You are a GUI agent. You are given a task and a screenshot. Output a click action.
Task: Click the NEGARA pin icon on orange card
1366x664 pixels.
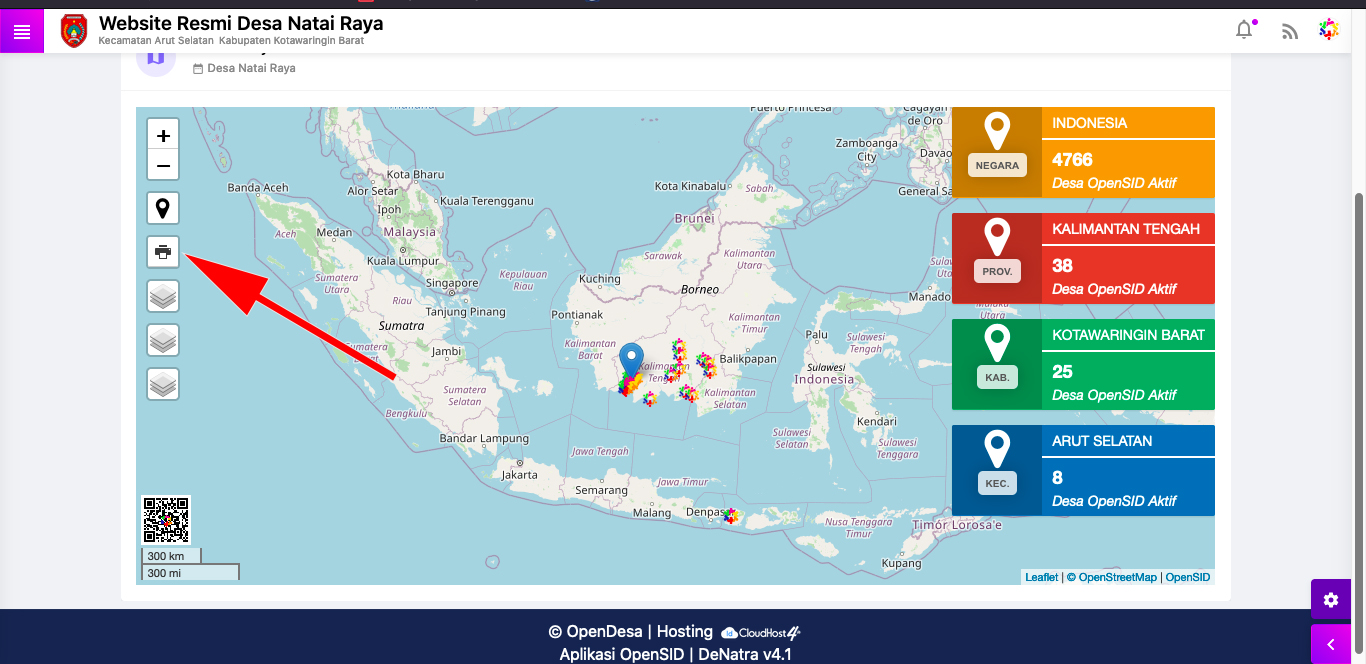pyautogui.click(x=997, y=132)
